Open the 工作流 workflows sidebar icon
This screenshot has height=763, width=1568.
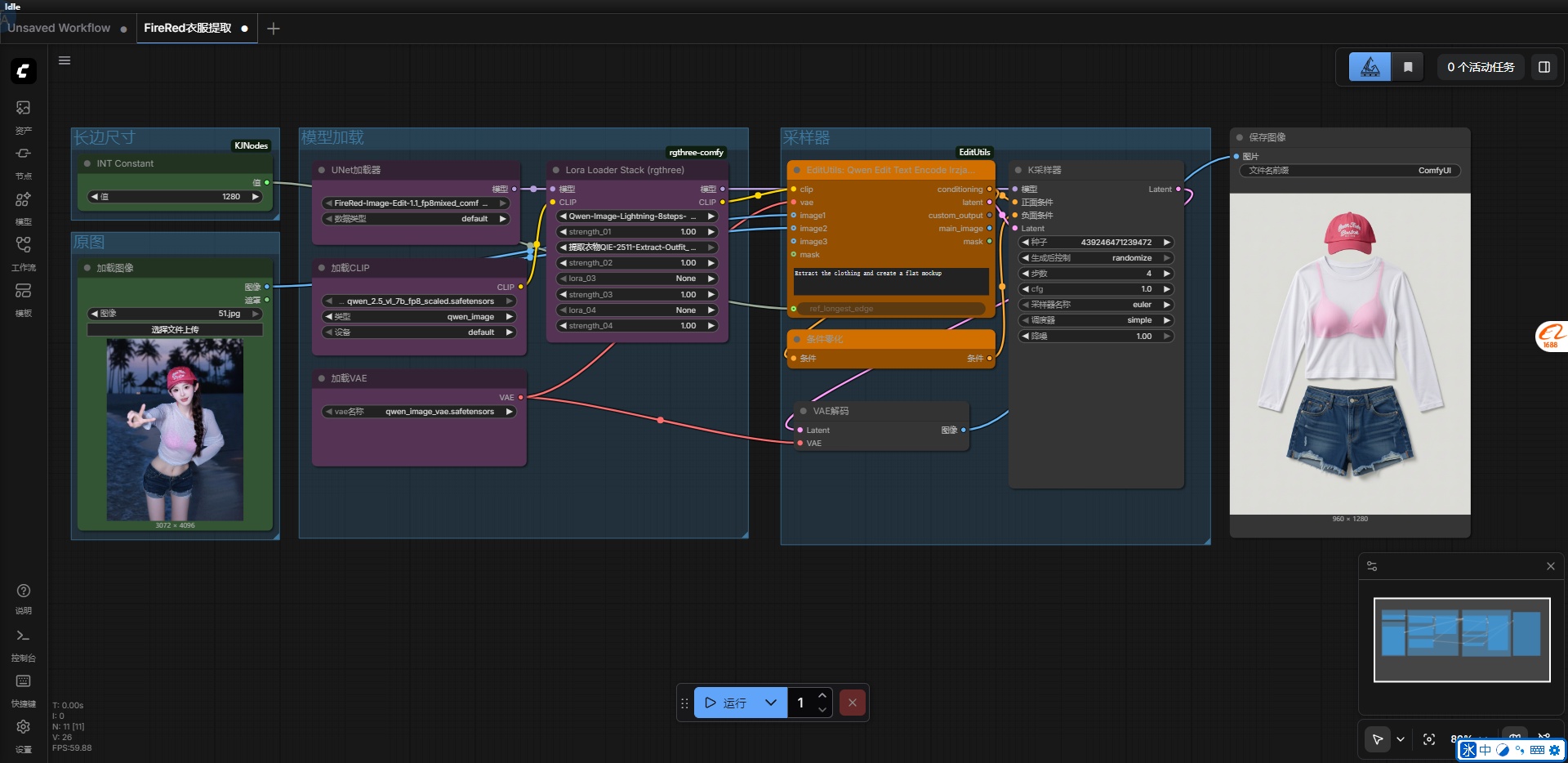click(23, 245)
